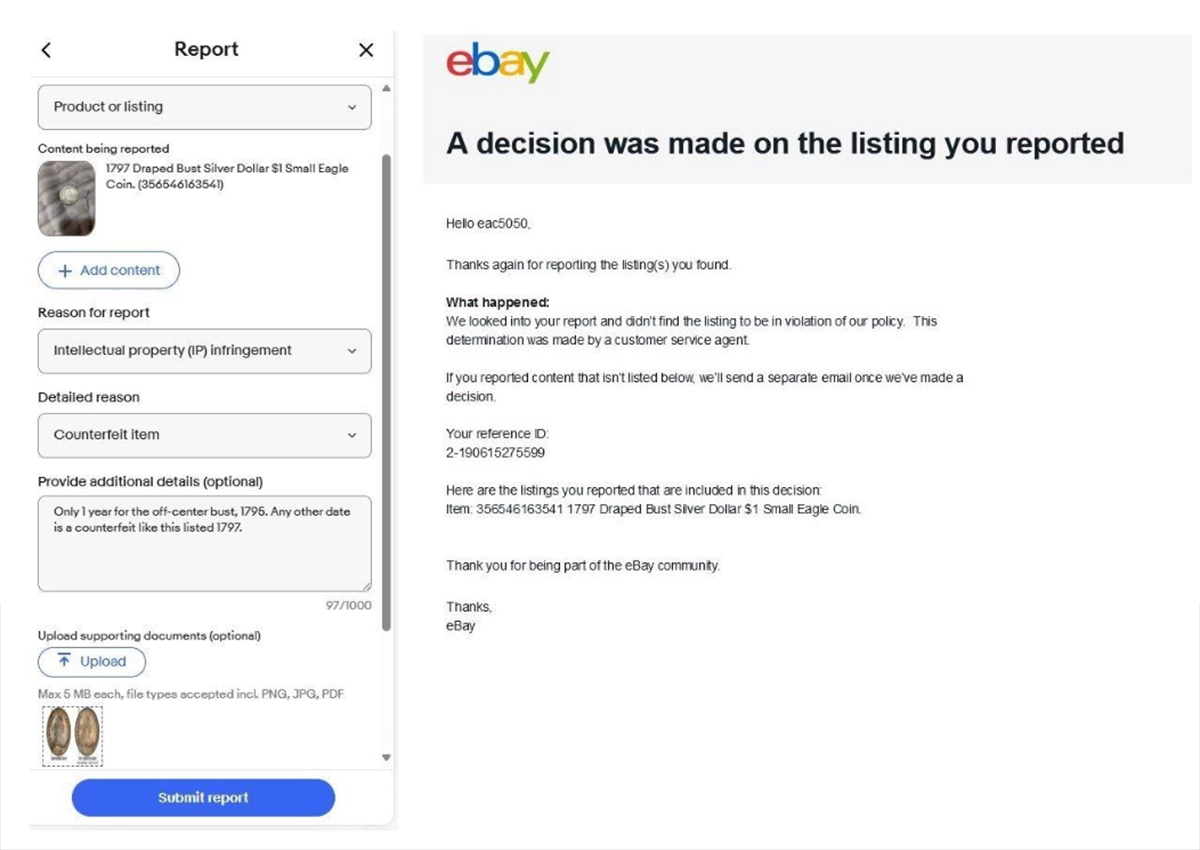1200x850 pixels.
Task: Close the Report dialog with X
Action: (366, 50)
